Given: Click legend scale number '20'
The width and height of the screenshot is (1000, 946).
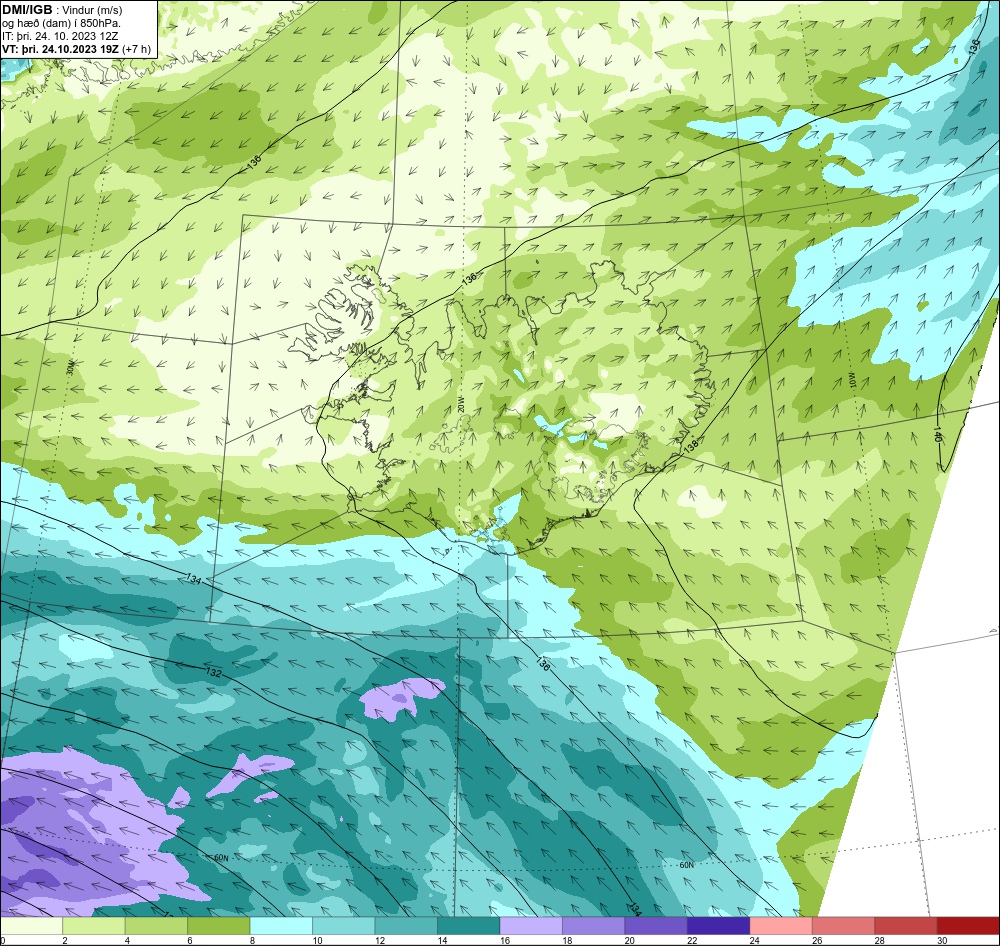Looking at the screenshot, I should (x=629, y=940).
